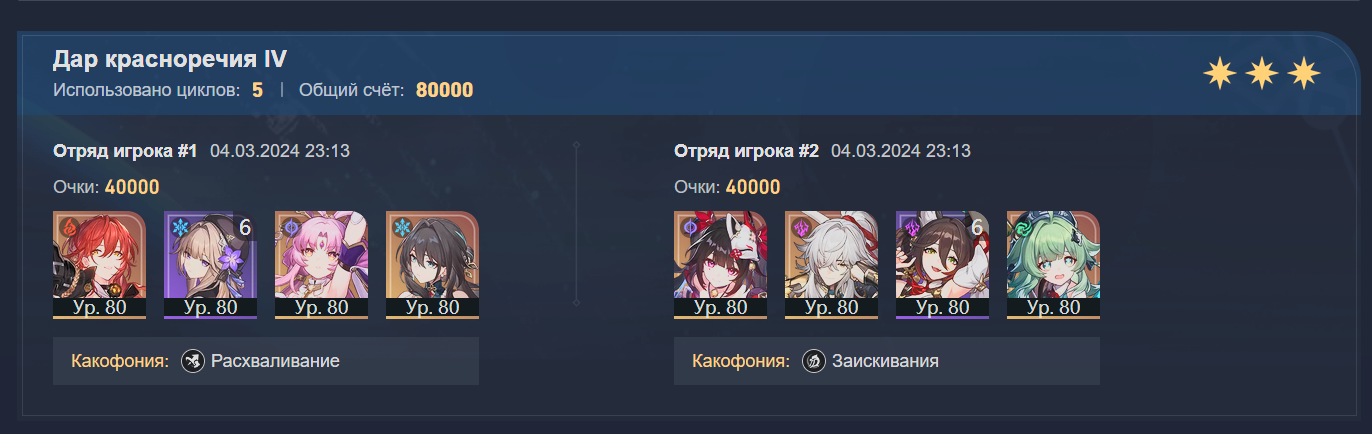Select the red-haired fire character portrait
Viewport: 1372px width, 434px height.
(99, 265)
